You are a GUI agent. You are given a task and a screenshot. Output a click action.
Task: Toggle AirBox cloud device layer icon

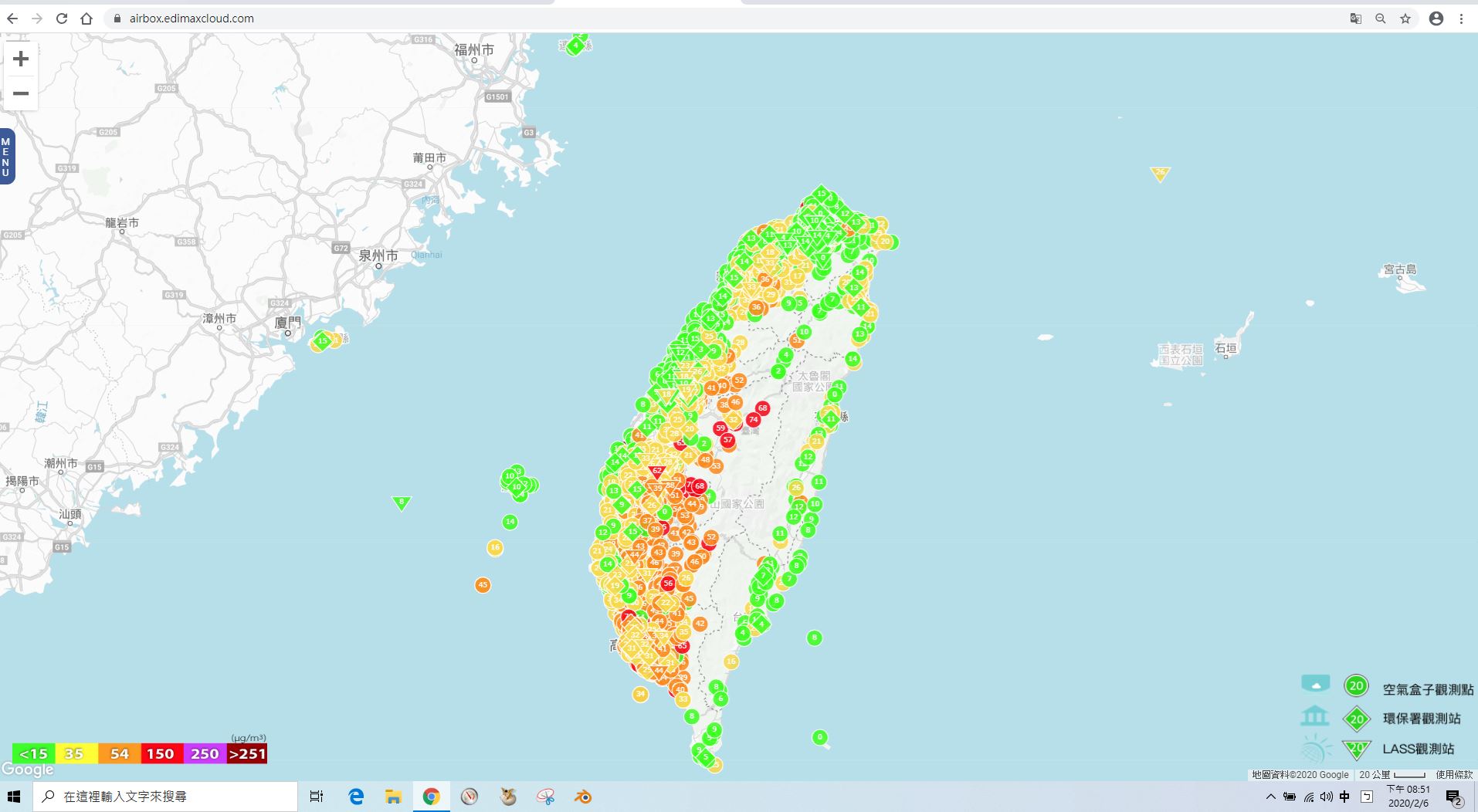point(1315,684)
